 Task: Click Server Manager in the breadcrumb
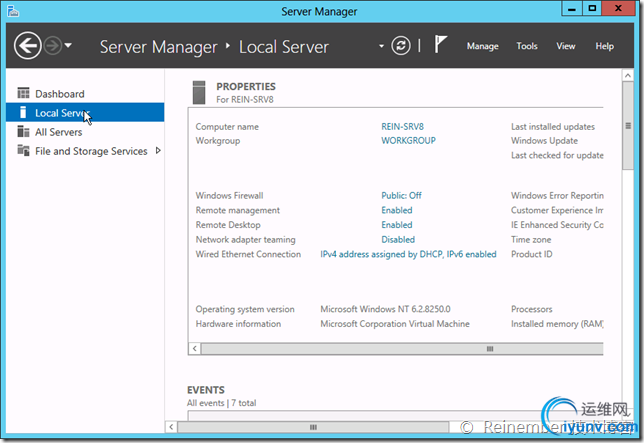[159, 47]
